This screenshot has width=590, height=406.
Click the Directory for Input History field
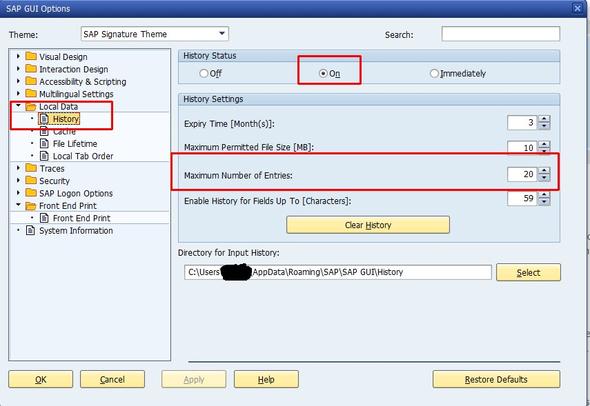[338, 272]
